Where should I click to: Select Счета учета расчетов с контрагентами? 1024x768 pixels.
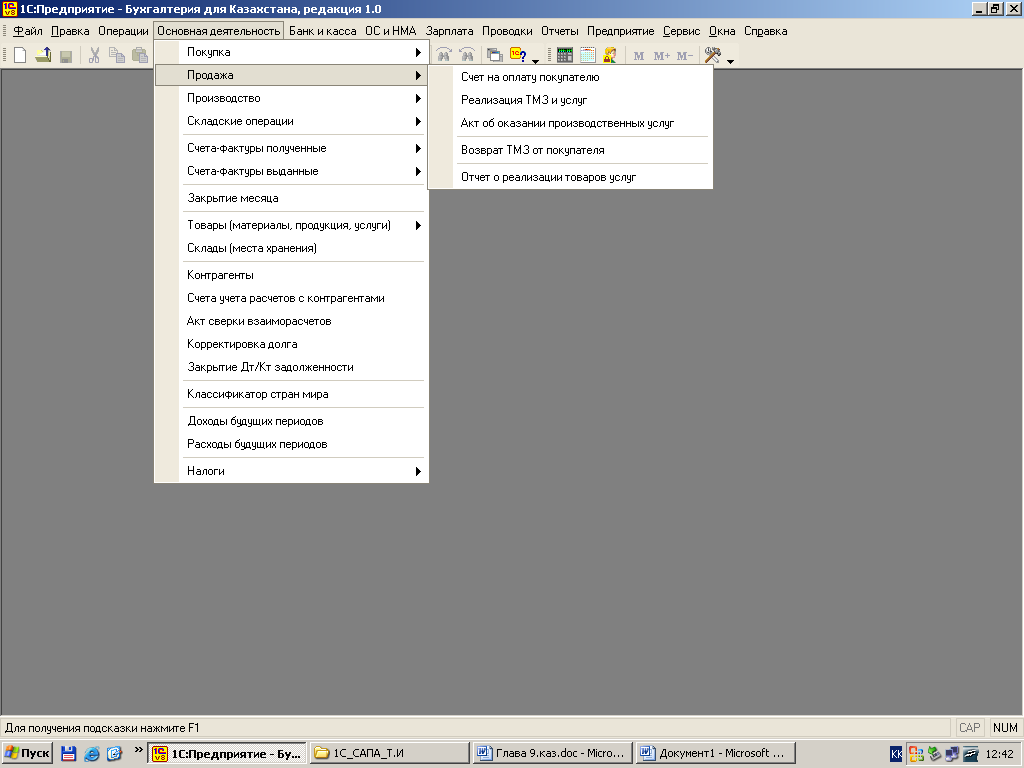coord(291,298)
